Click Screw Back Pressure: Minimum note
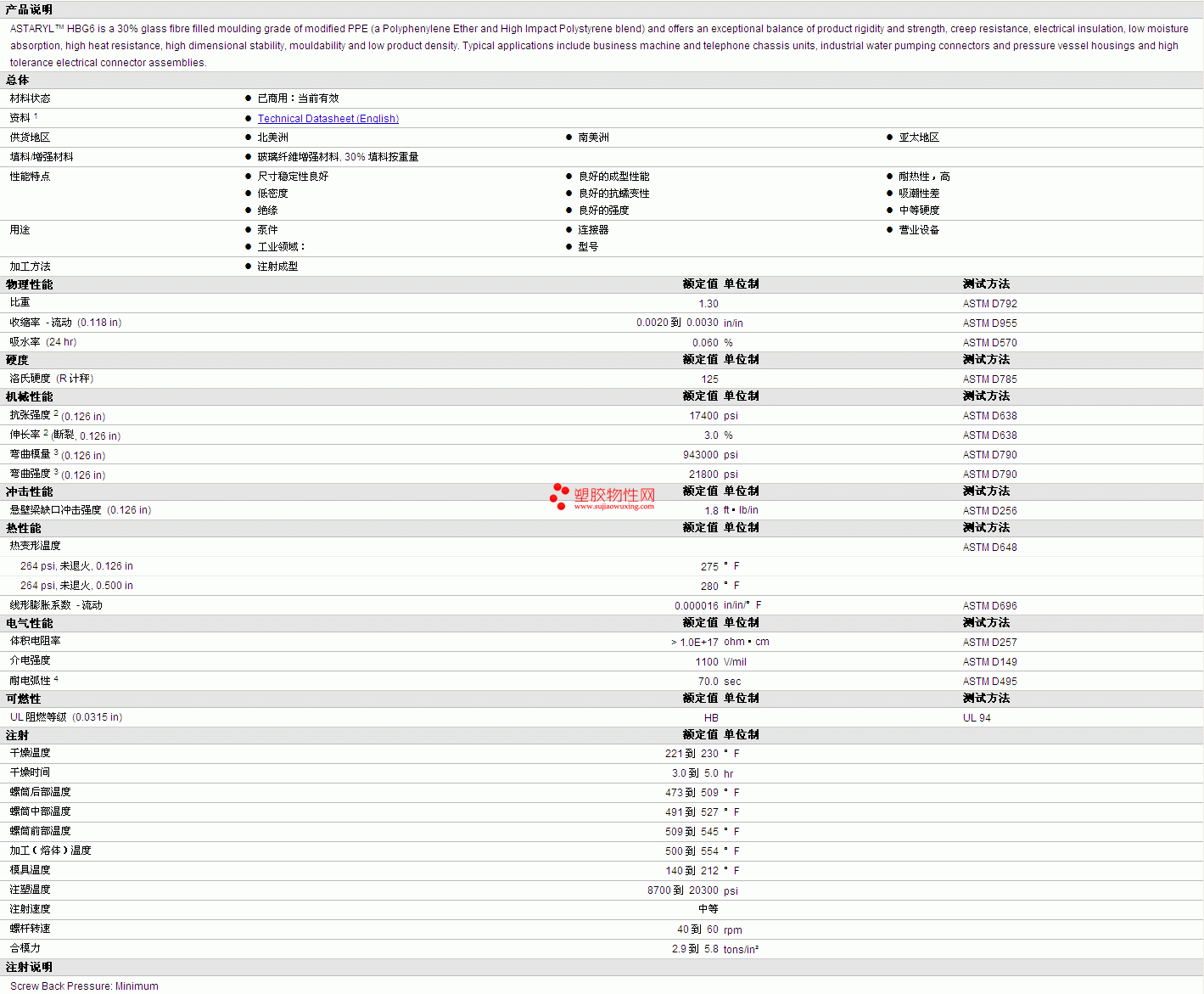Screen dimensions: 1204x994 pyautogui.click(x=84, y=986)
